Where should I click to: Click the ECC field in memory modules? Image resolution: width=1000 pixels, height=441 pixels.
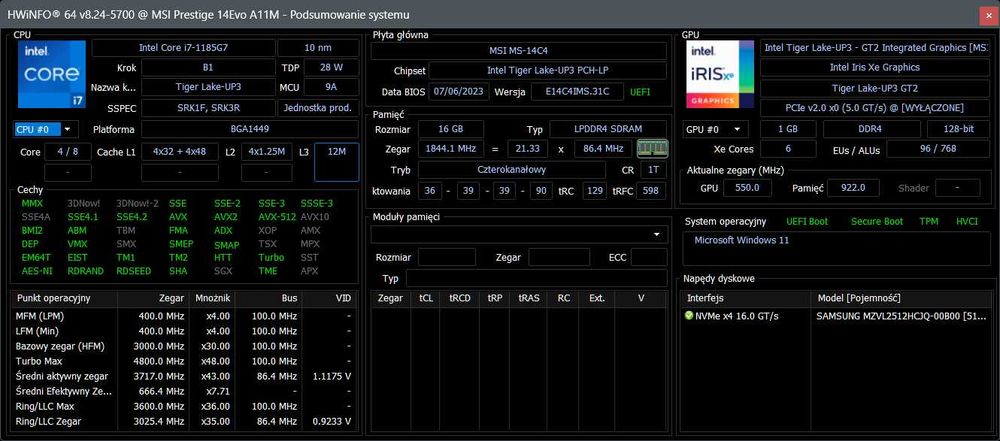click(649, 257)
